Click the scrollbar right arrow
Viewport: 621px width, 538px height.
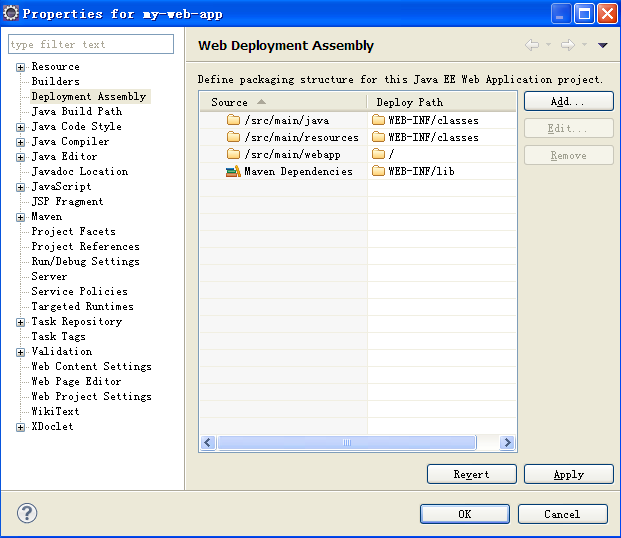click(507, 442)
